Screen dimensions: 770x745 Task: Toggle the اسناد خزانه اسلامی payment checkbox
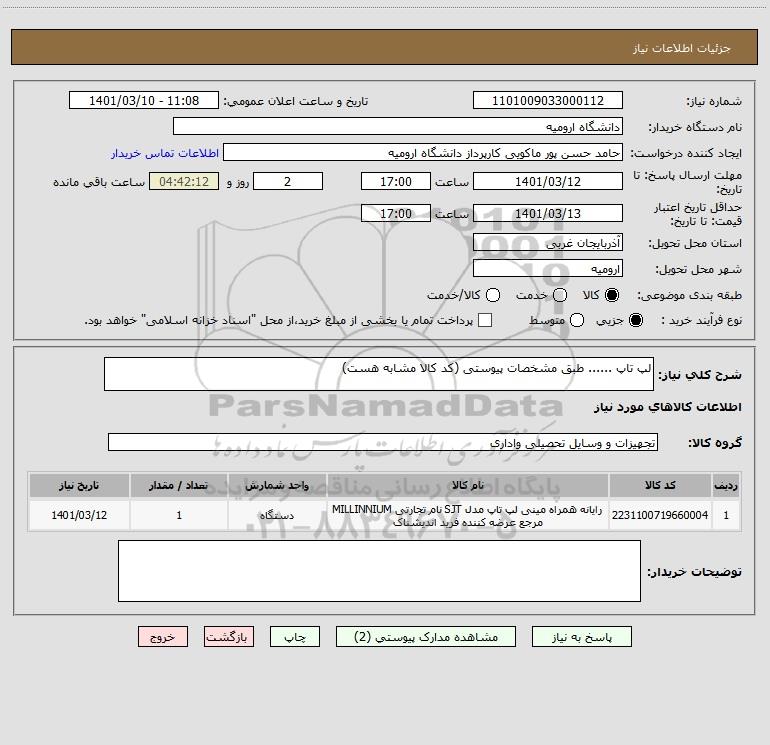coord(485,320)
